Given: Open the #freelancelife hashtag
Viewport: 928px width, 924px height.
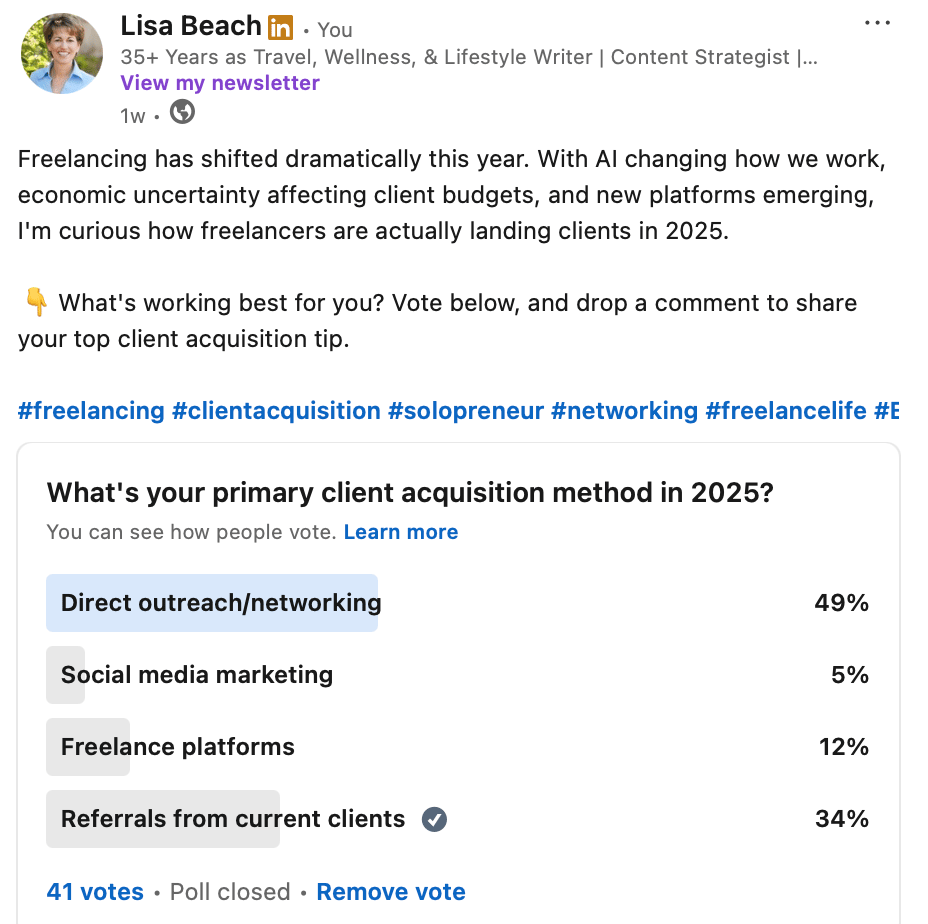Looking at the screenshot, I should 786,411.
